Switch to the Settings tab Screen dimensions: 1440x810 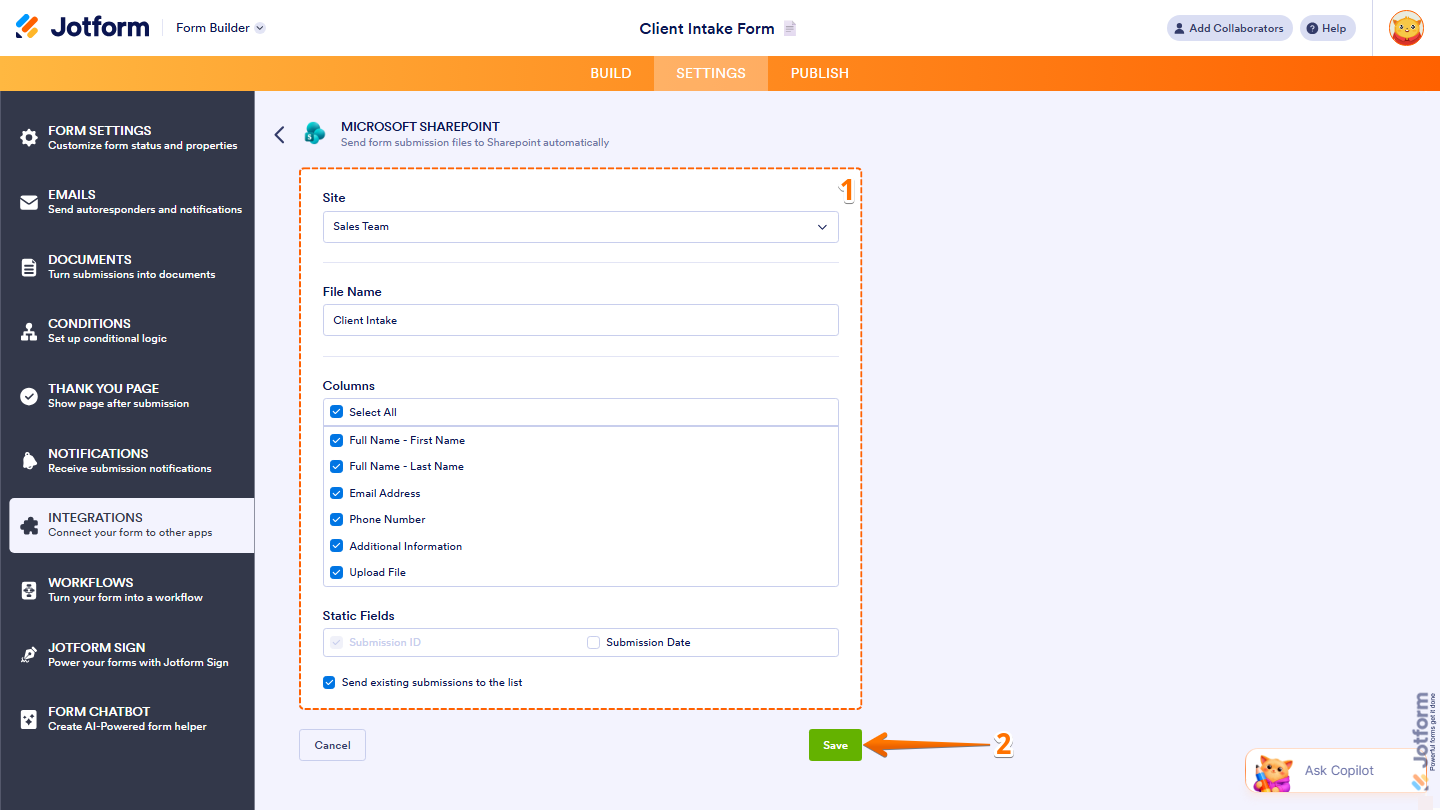711,73
